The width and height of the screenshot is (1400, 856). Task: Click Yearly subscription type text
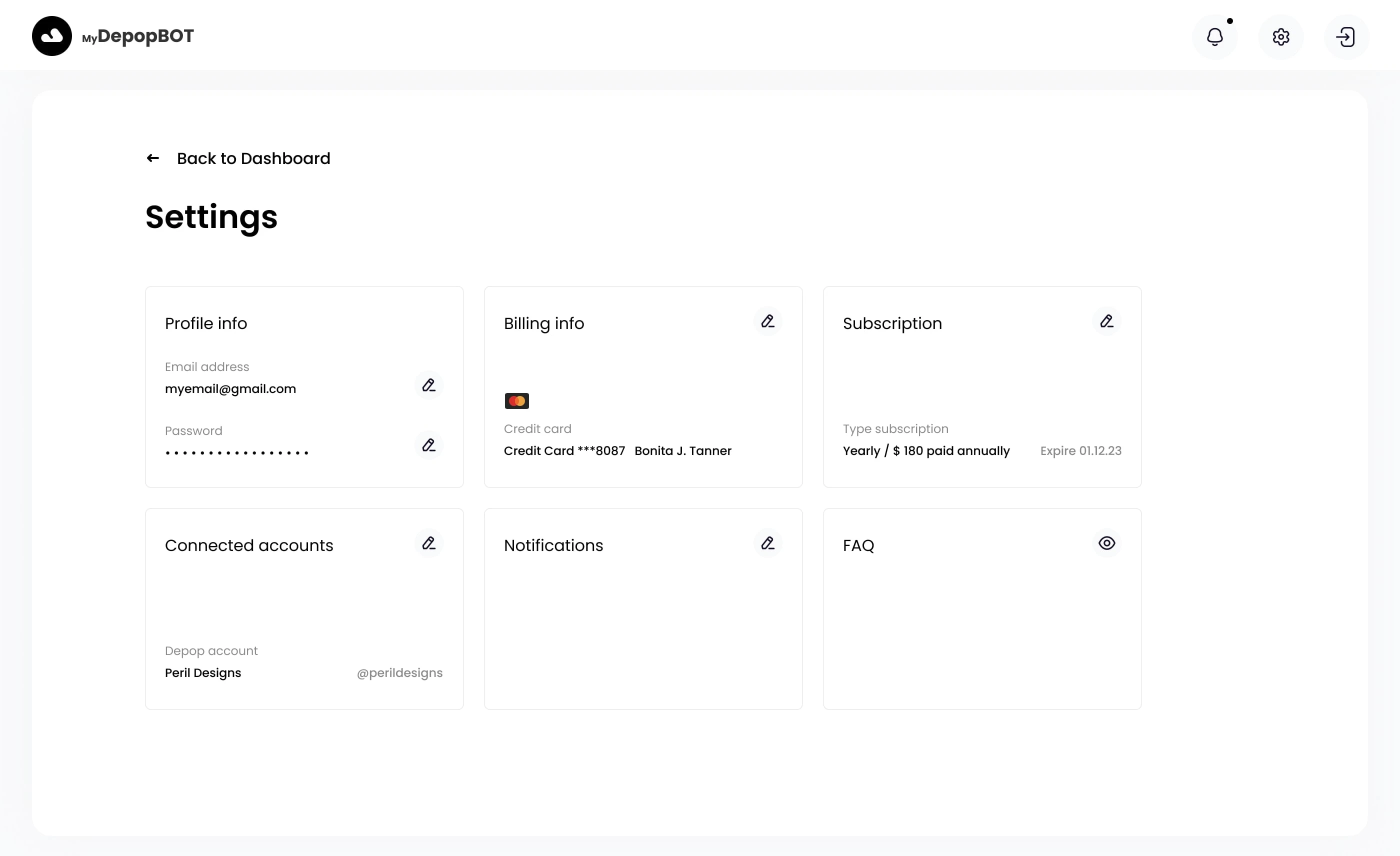coord(925,450)
